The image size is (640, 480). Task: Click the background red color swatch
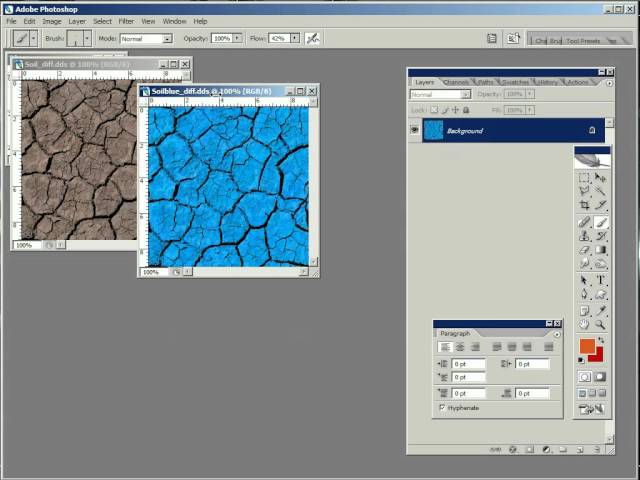[x=599, y=356]
